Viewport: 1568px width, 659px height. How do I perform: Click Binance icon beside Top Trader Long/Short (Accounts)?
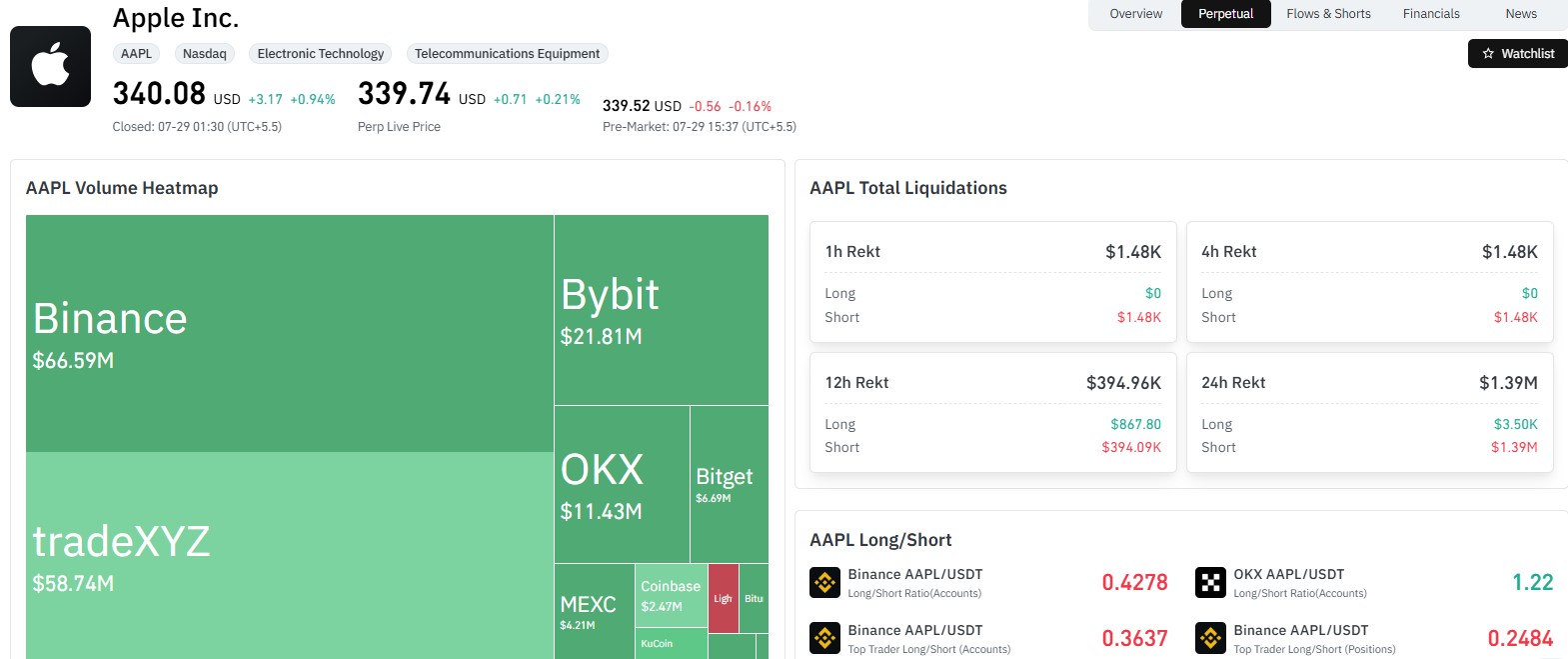click(x=825, y=638)
